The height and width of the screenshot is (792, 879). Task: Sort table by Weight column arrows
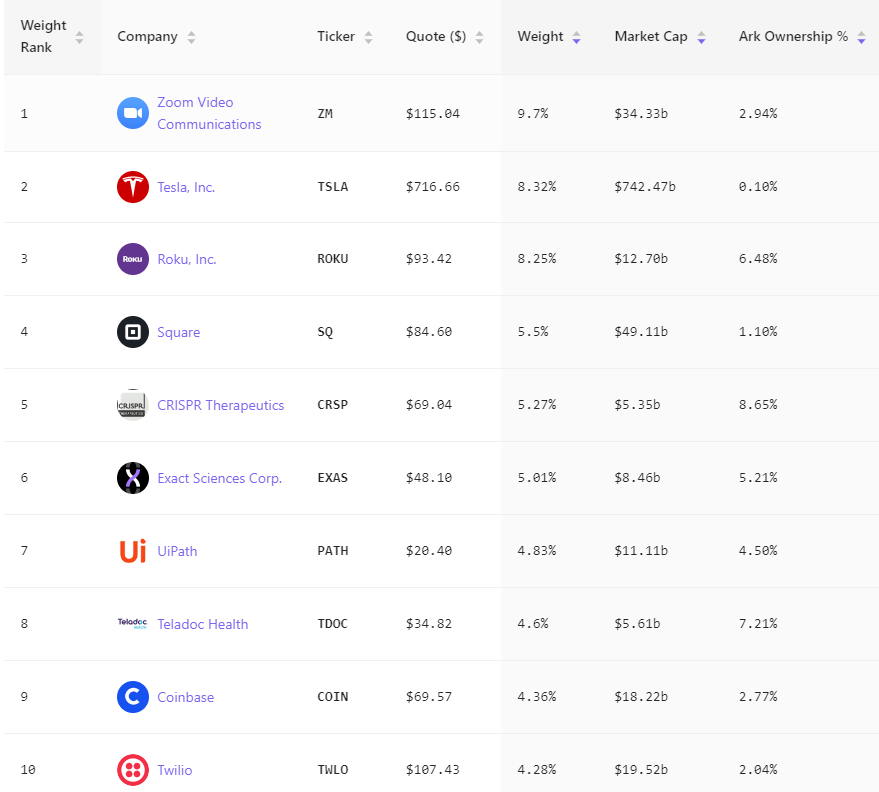[x=576, y=37]
